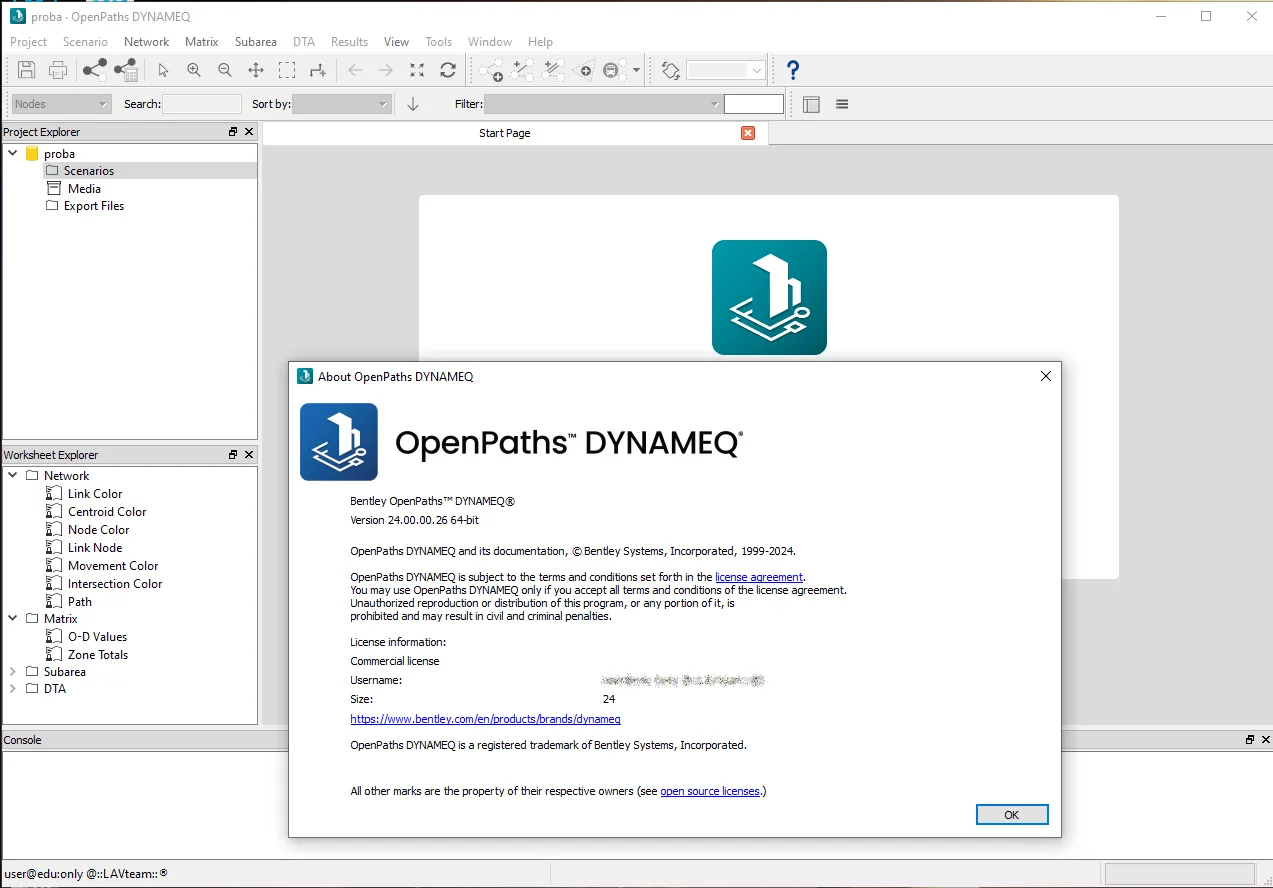Select Link Color worksheet item
The image size is (1273, 888).
(x=95, y=494)
